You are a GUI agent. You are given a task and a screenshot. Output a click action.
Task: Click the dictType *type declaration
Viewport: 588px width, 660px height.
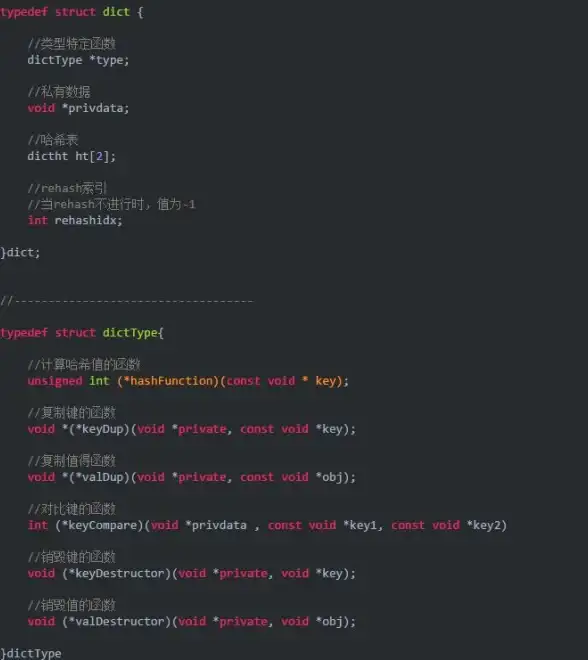(x=78, y=60)
